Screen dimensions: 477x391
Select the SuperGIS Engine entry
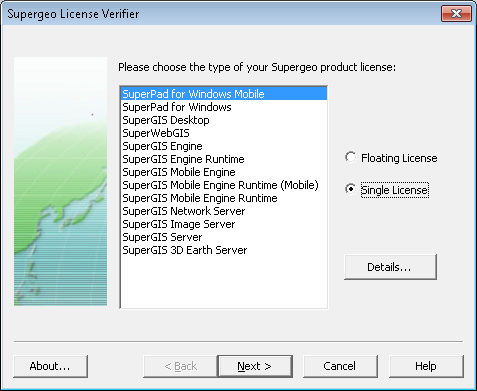224,146
